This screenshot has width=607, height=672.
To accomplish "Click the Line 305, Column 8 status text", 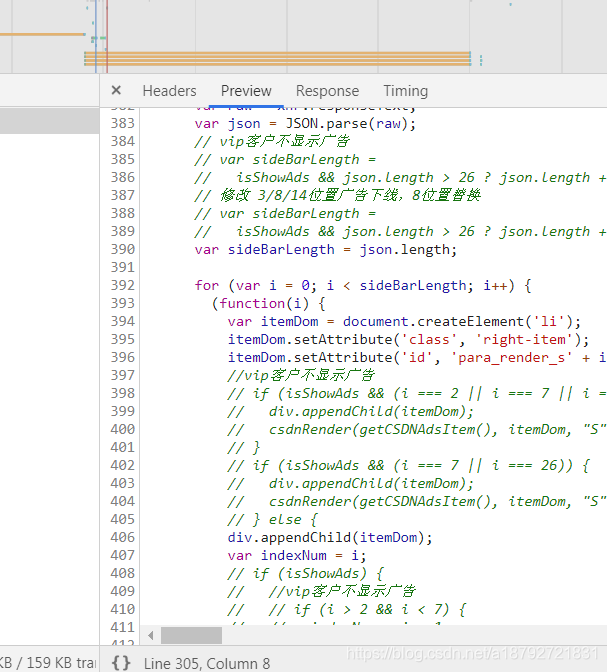I will pos(207,663).
